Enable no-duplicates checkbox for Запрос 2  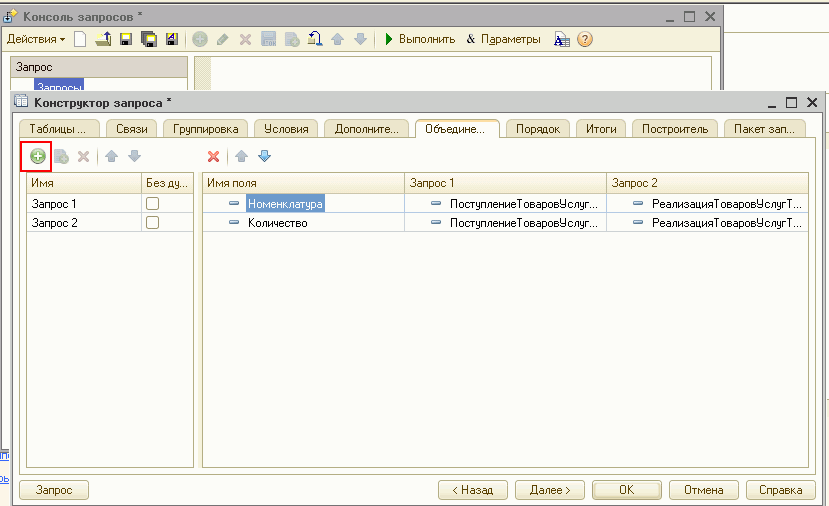153,223
